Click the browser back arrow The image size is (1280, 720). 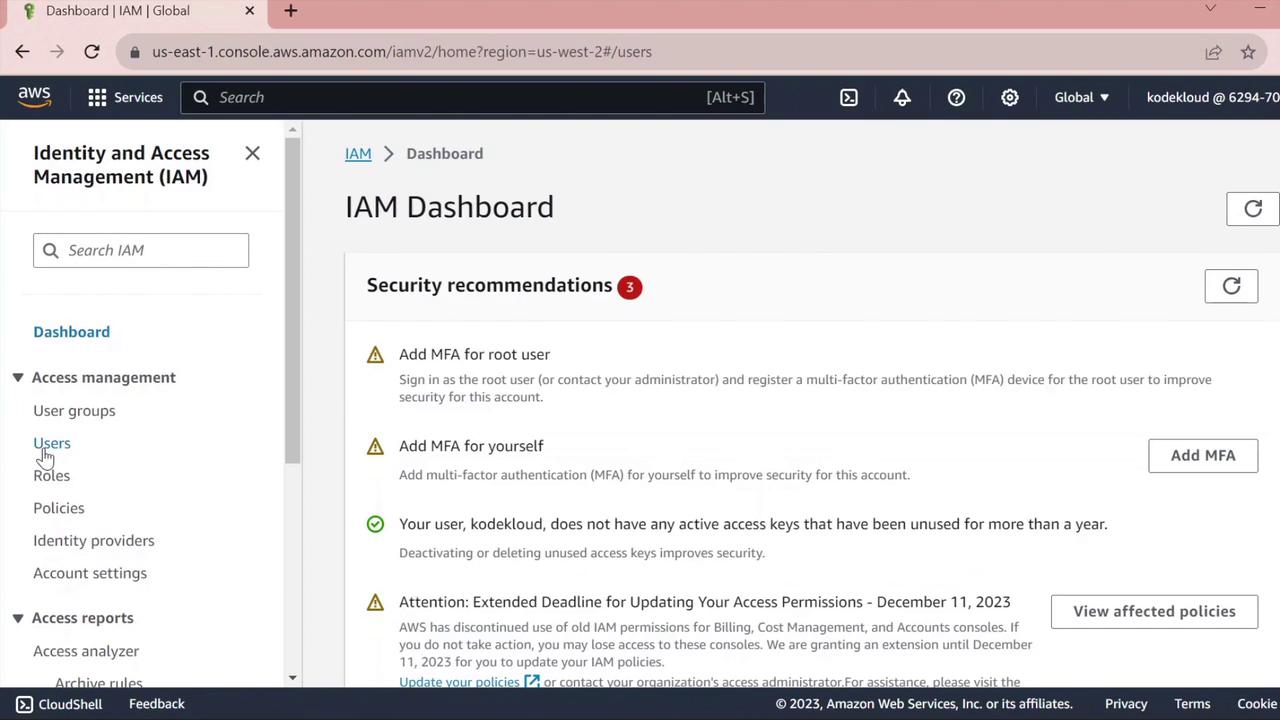[x=22, y=52]
